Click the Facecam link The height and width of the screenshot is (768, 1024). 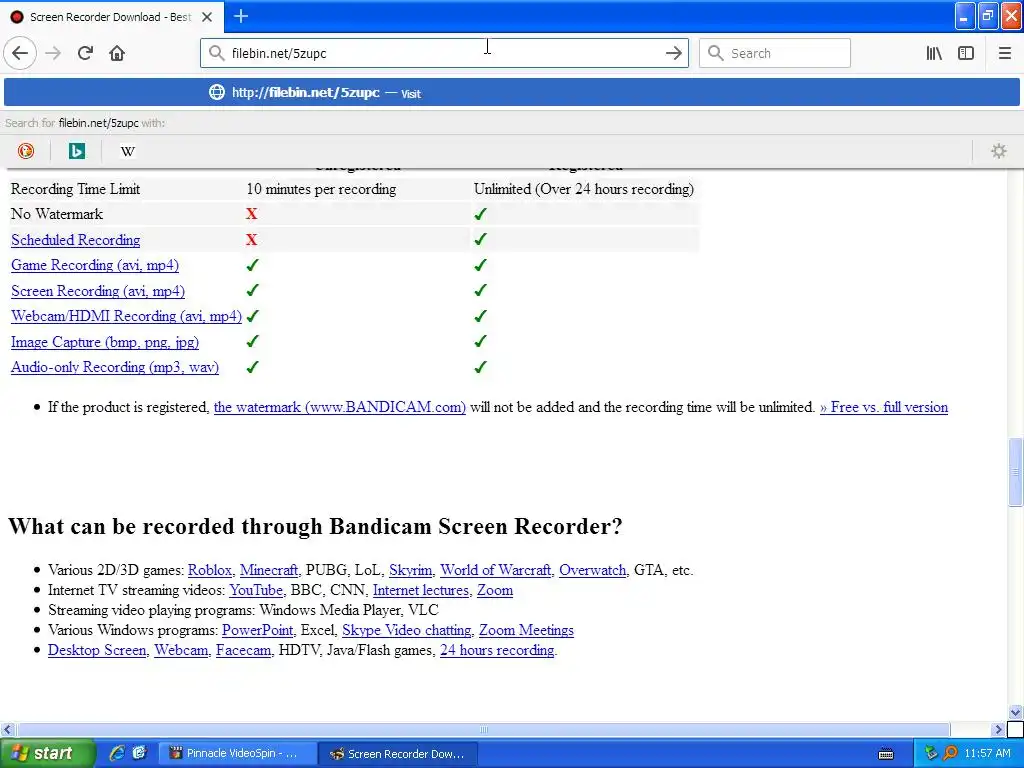(x=243, y=650)
